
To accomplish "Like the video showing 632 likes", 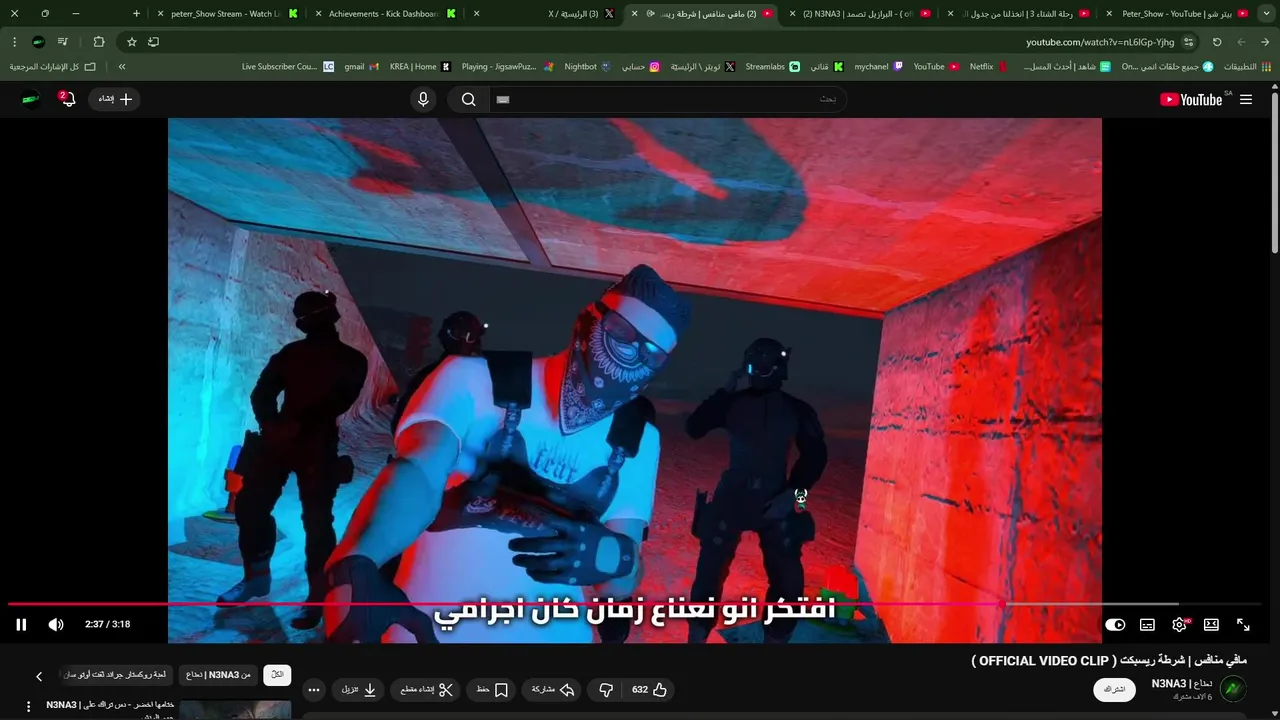I will (649, 690).
